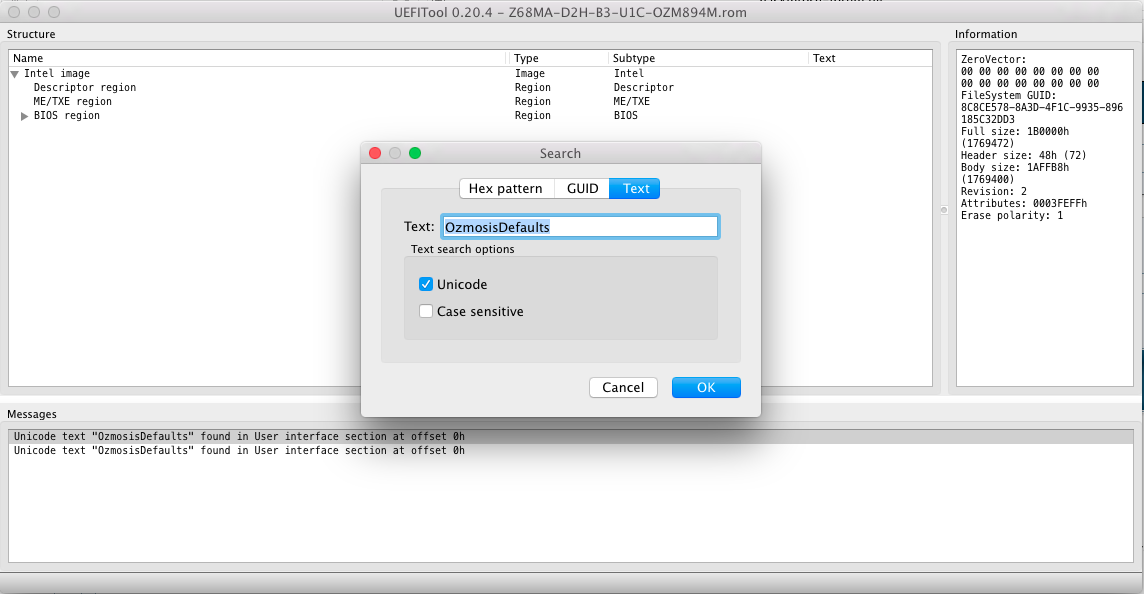Switch to the GUID search tab
The width and height of the screenshot is (1144, 594).
582,188
